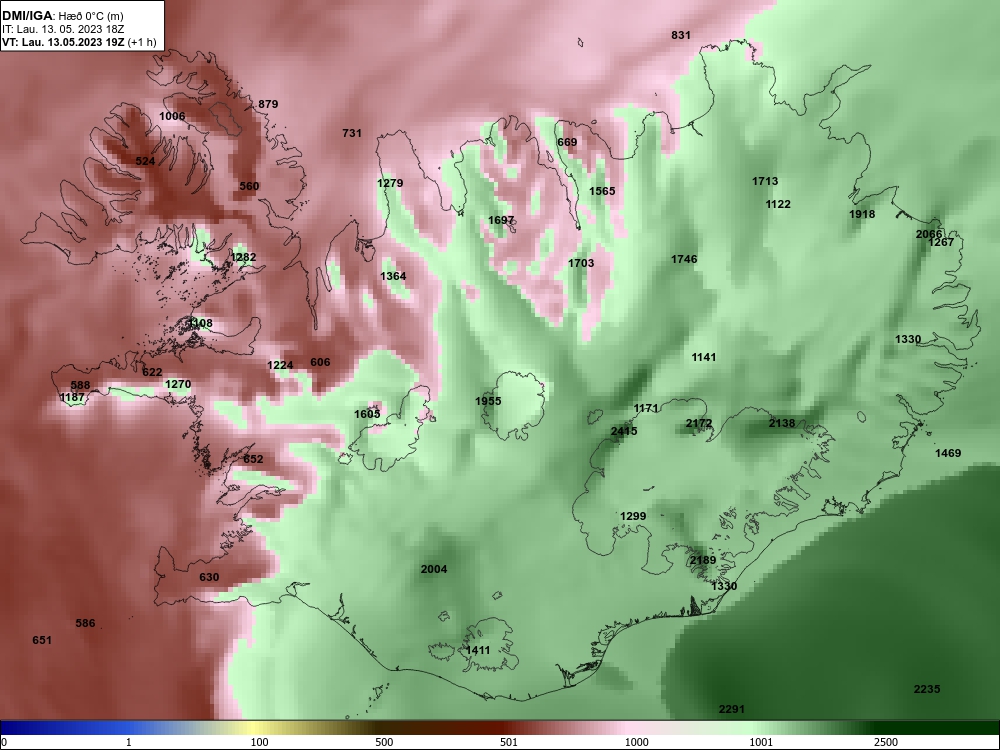Click the 731 offshore value

(x=352, y=133)
